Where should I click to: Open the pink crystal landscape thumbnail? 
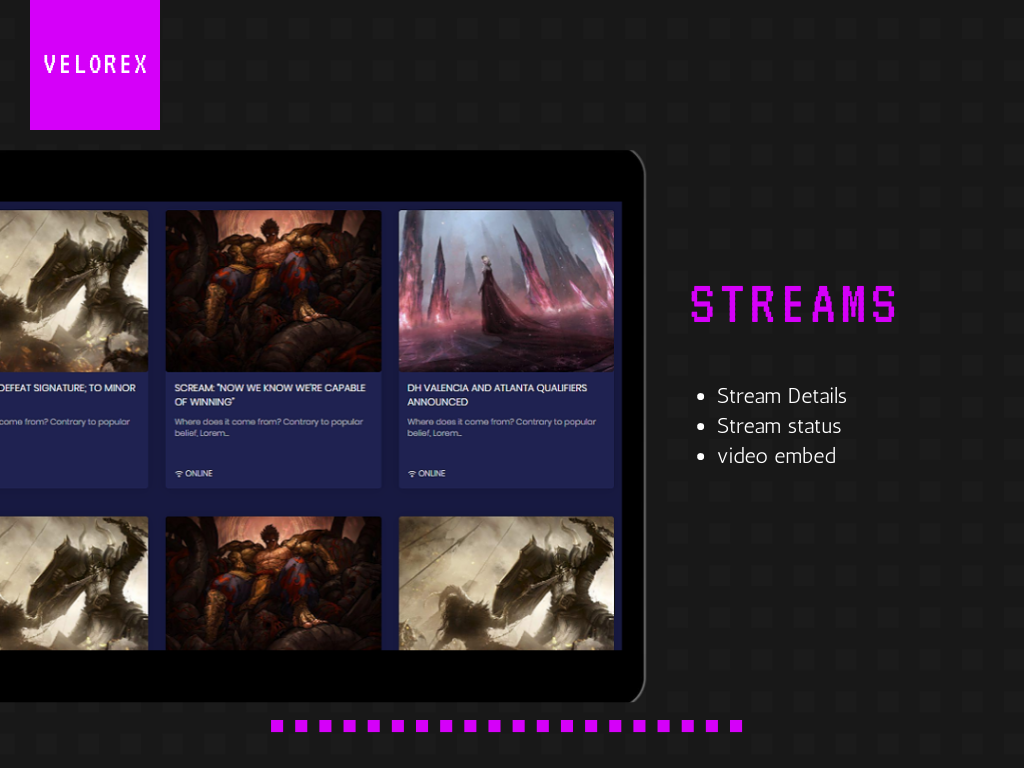(506, 291)
